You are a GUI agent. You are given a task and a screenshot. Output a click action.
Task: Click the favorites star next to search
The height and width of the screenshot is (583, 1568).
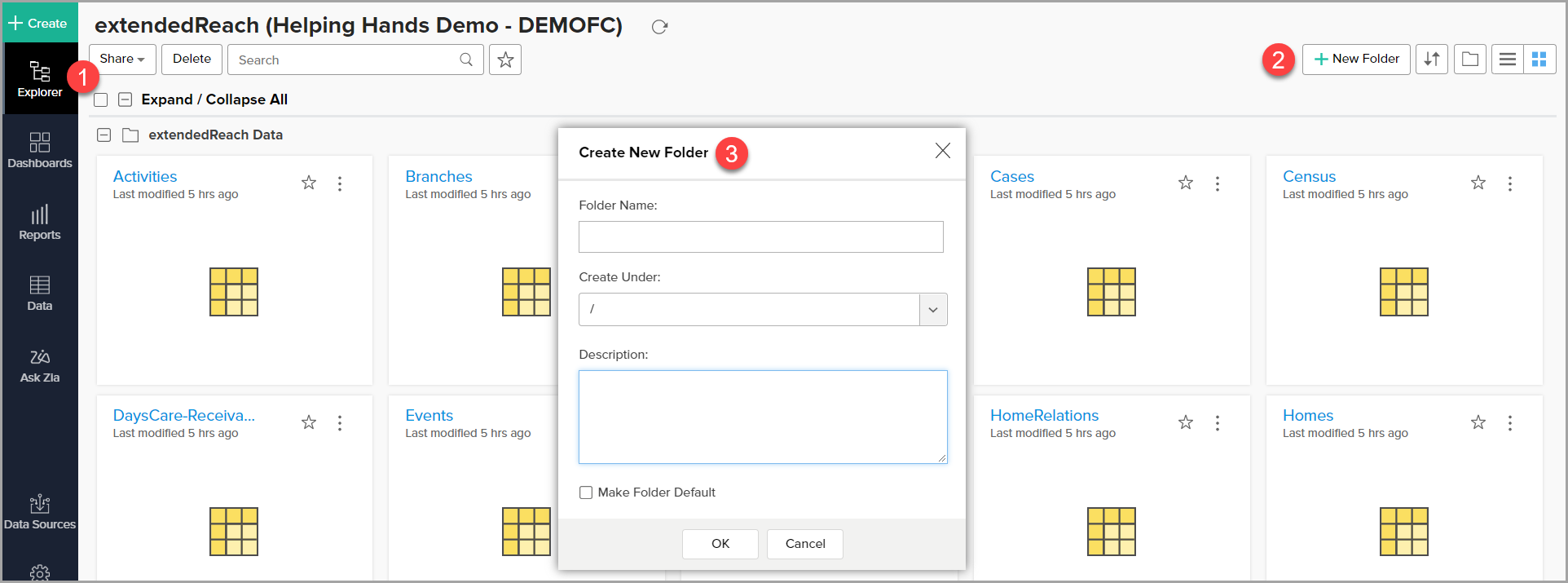(x=505, y=60)
